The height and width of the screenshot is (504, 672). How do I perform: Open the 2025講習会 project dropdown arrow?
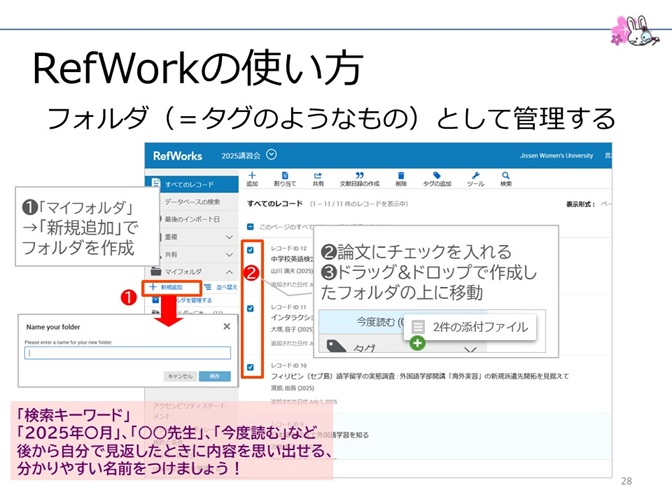(x=271, y=155)
